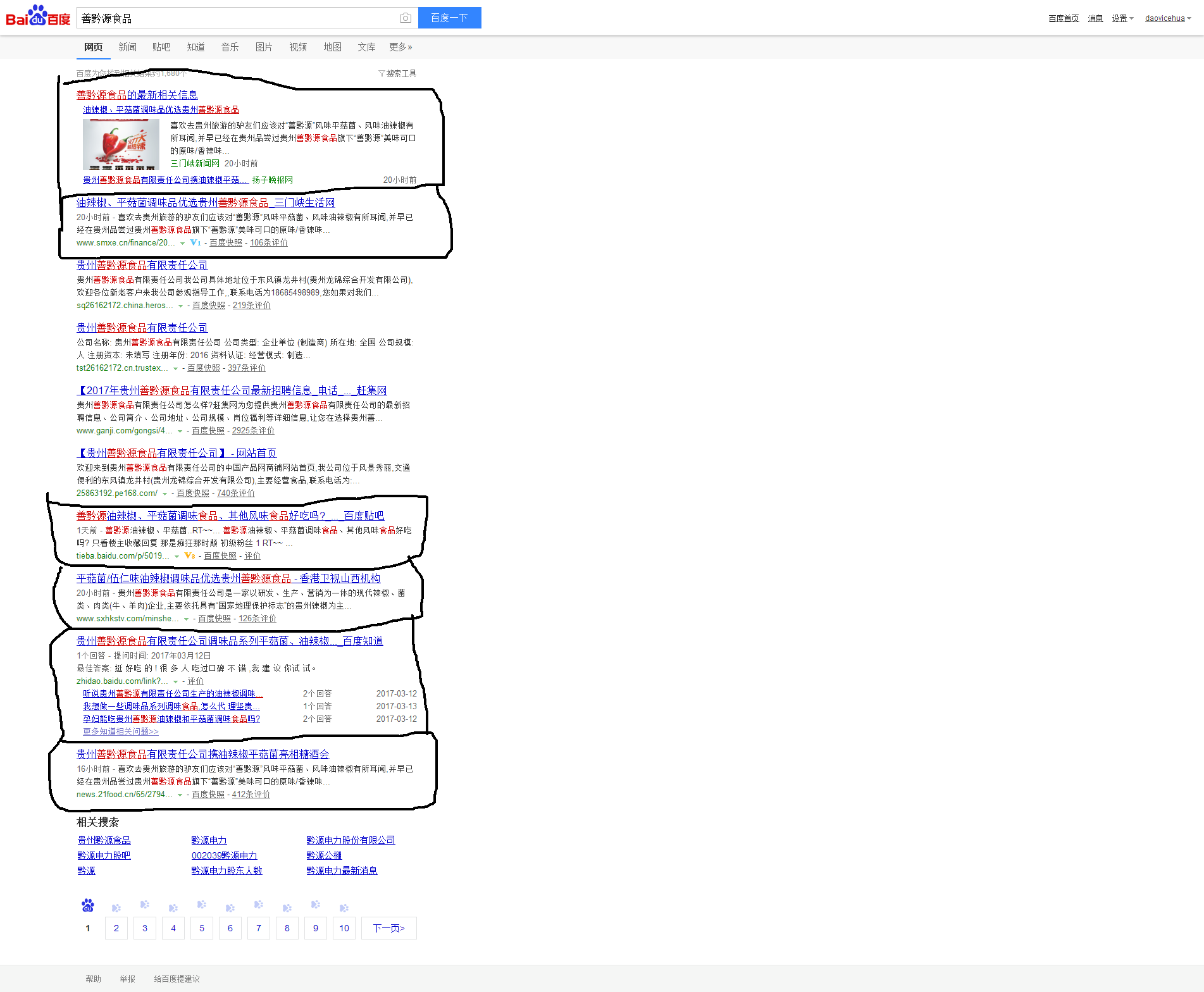Switch to the 地图 tab

point(332,47)
